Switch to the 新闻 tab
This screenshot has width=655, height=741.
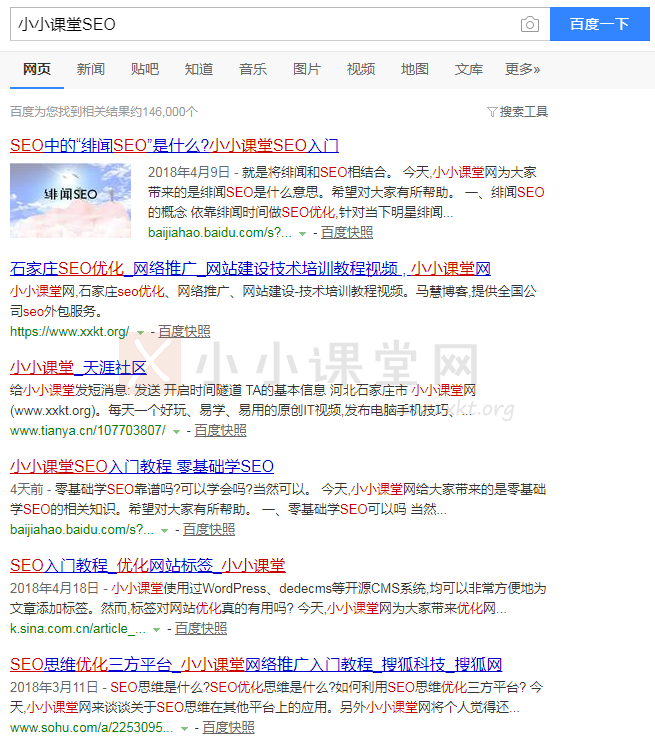(91, 69)
